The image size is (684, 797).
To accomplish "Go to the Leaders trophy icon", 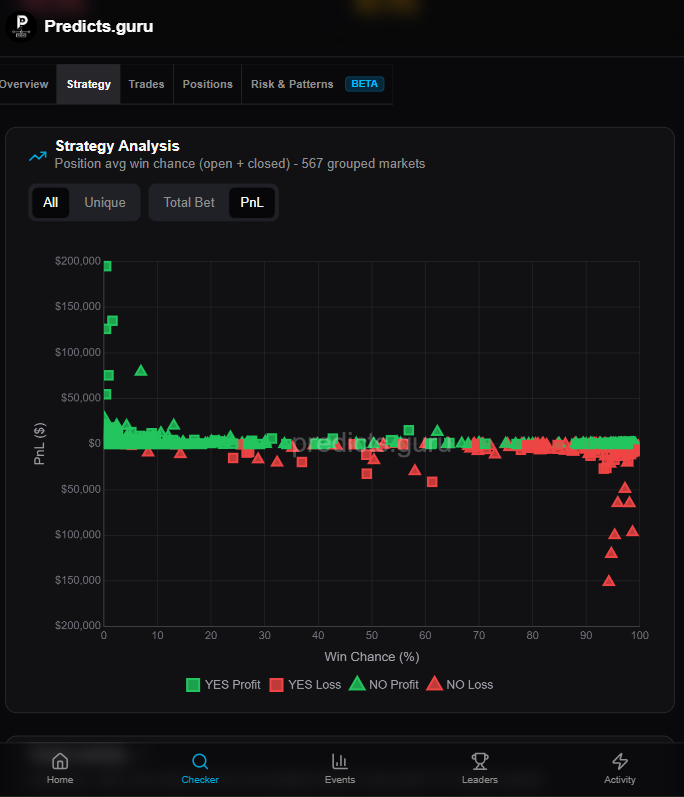I will (480, 761).
